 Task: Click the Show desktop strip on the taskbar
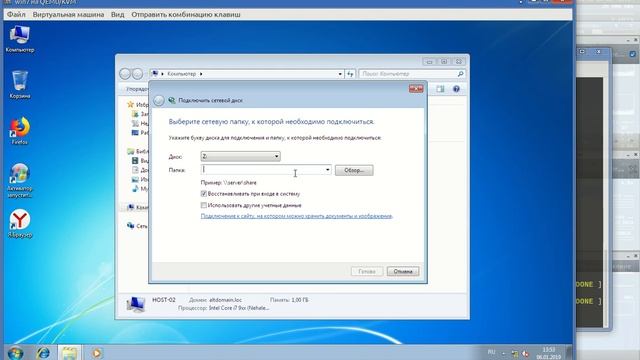pyautogui.click(x=569, y=353)
